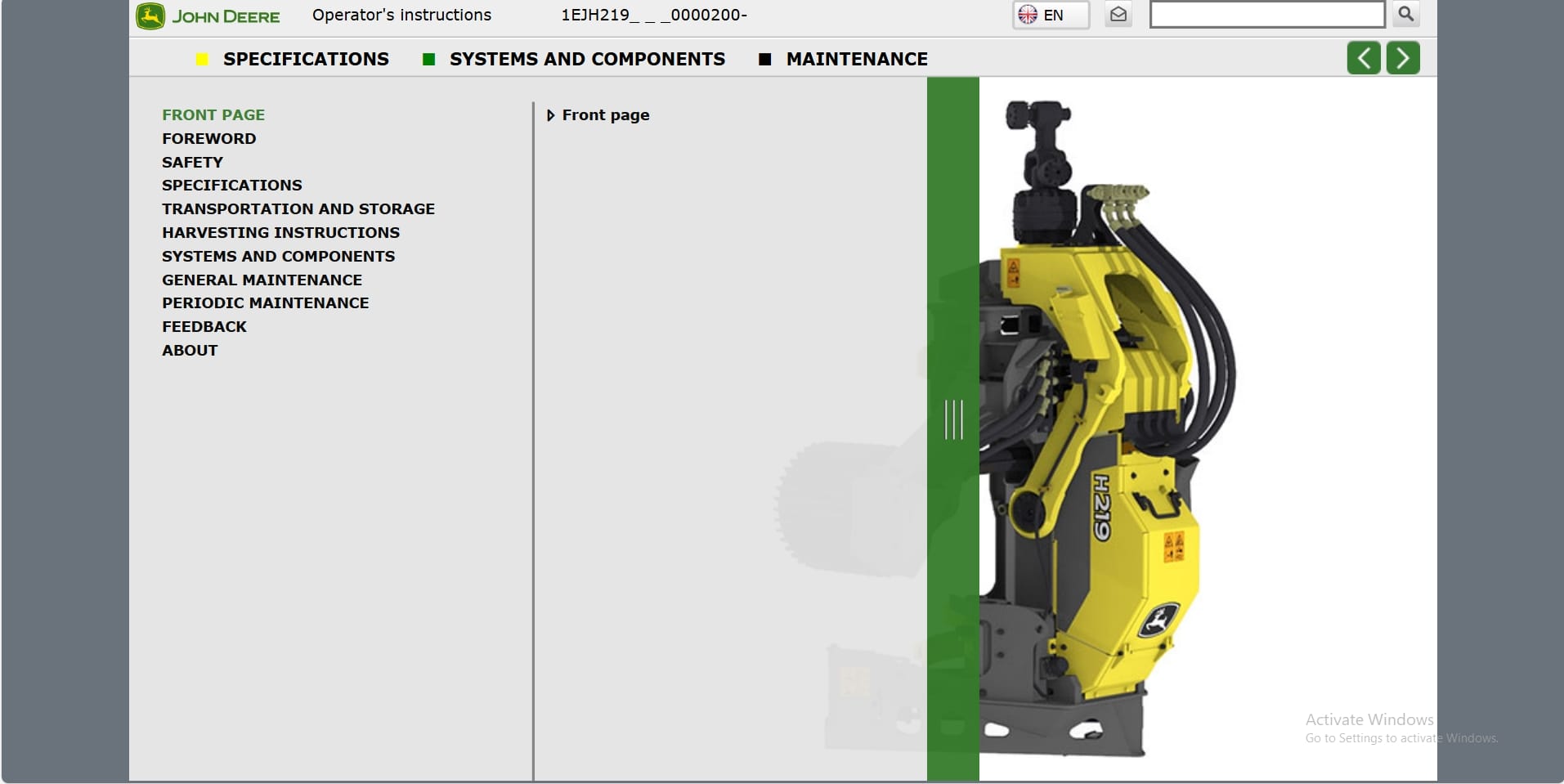Open ABOUT in the sidebar

click(190, 350)
